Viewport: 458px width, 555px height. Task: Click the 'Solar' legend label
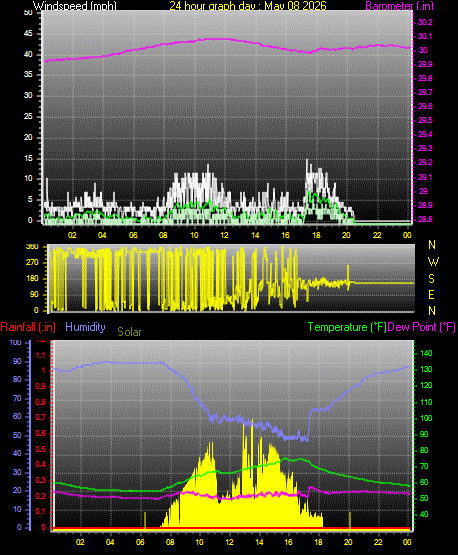click(129, 332)
